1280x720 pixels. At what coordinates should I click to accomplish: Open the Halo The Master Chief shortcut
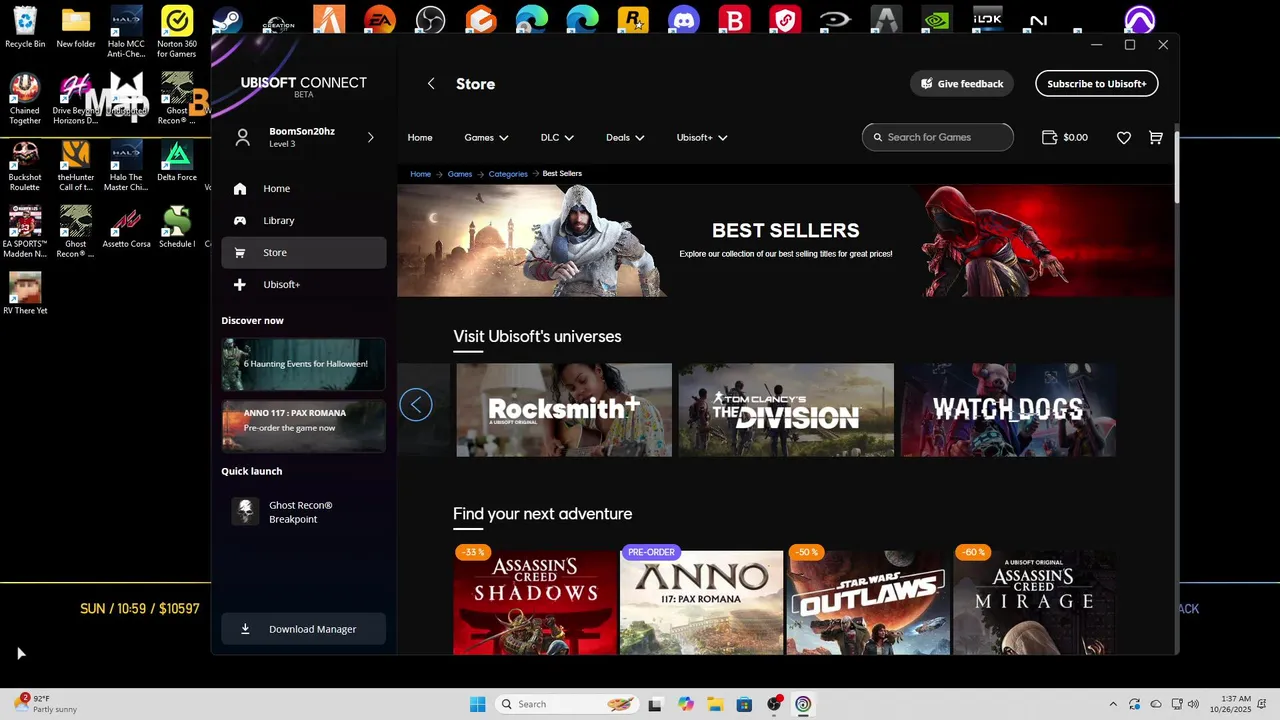tap(126, 166)
